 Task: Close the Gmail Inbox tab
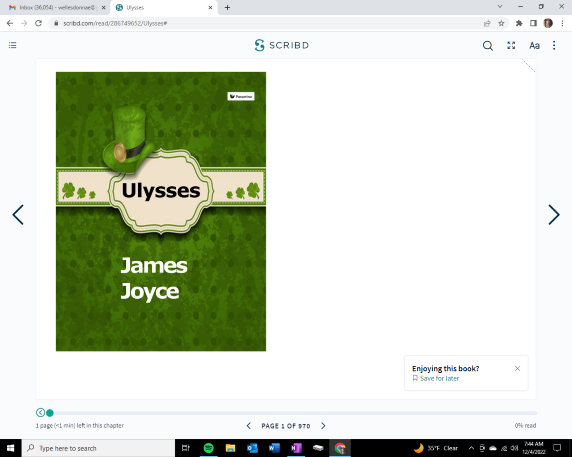click(103, 7)
